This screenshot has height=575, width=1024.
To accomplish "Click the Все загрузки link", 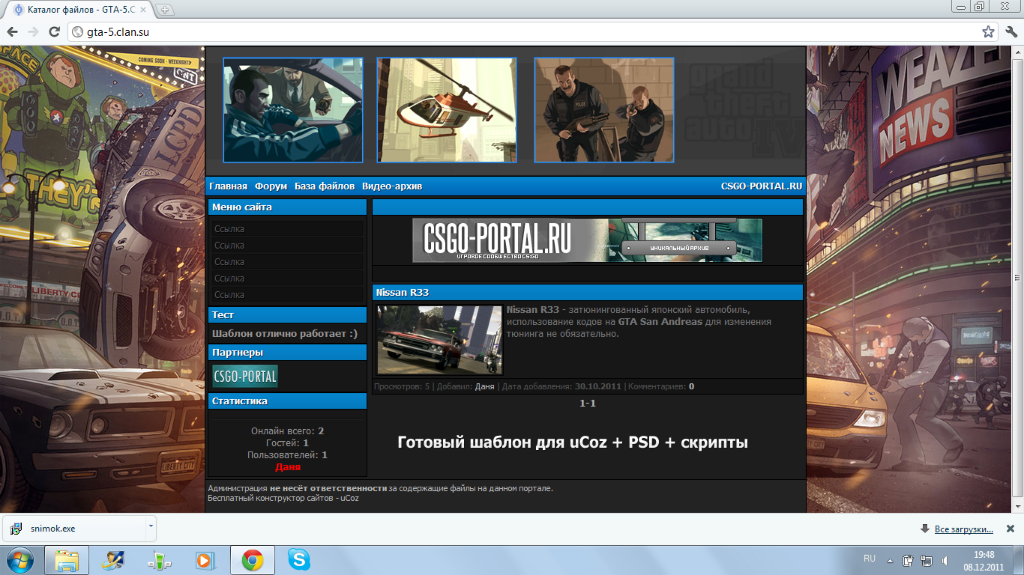I will (962, 529).
